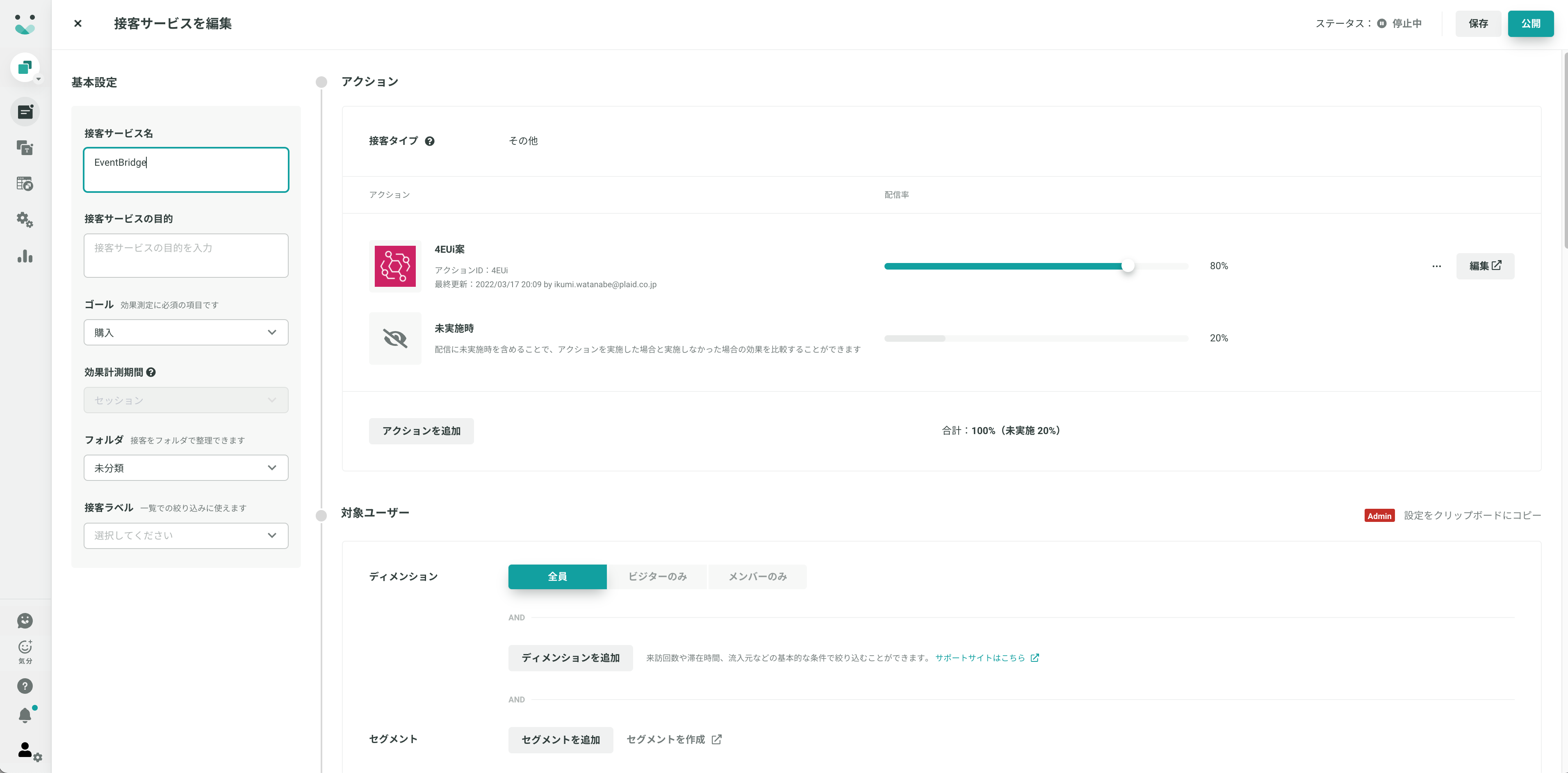Select the 全員 dimension option

[557, 577]
